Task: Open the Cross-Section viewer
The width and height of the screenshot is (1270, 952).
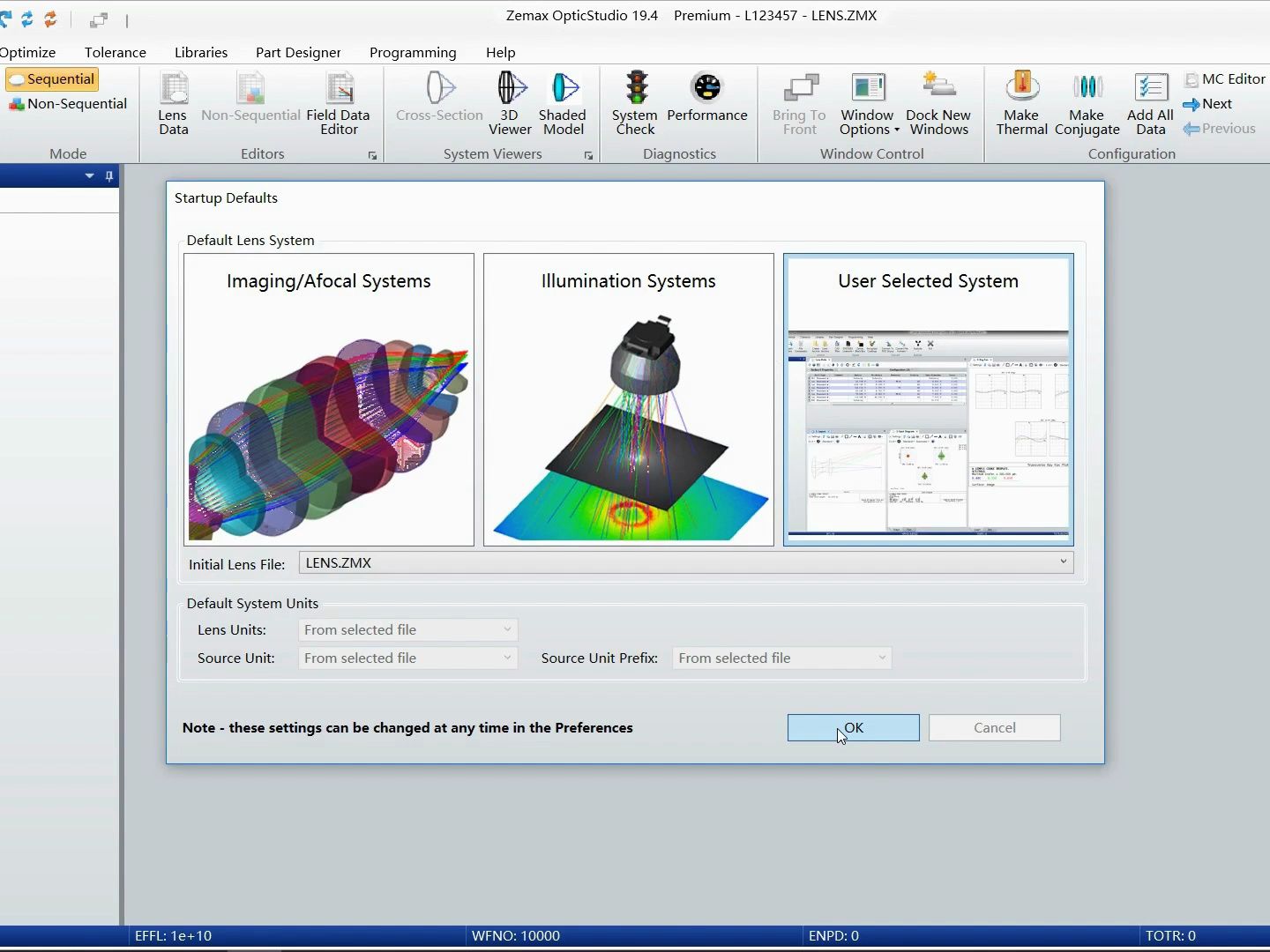Action: pyautogui.click(x=439, y=98)
